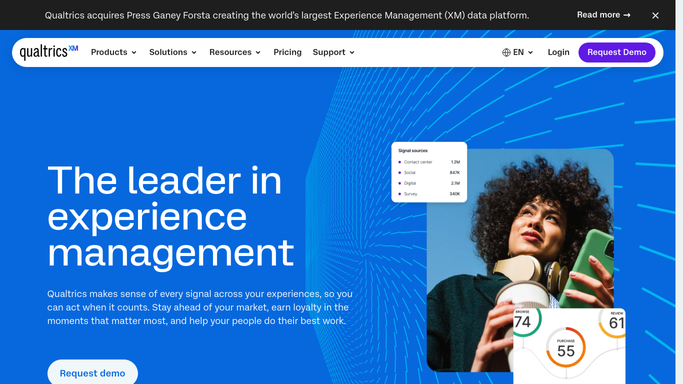Click the Review 61 score gauge

pyautogui.click(x=613, y=323)
